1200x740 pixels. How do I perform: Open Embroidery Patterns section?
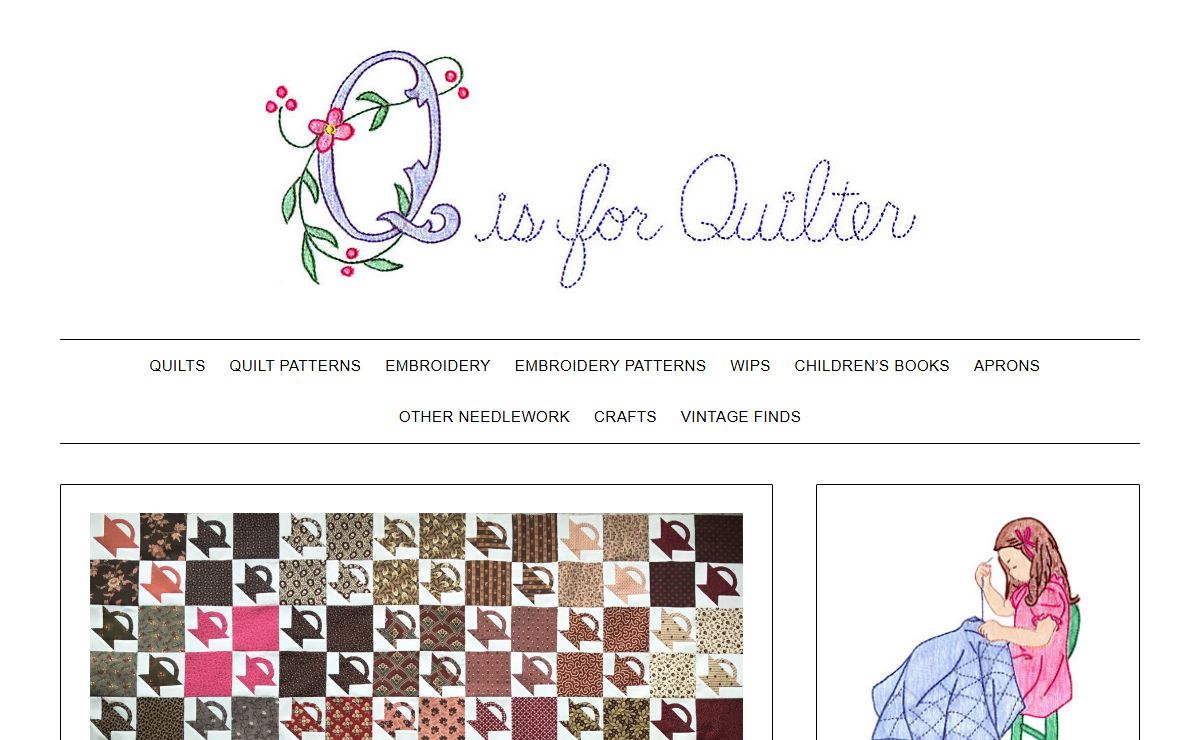610,366
